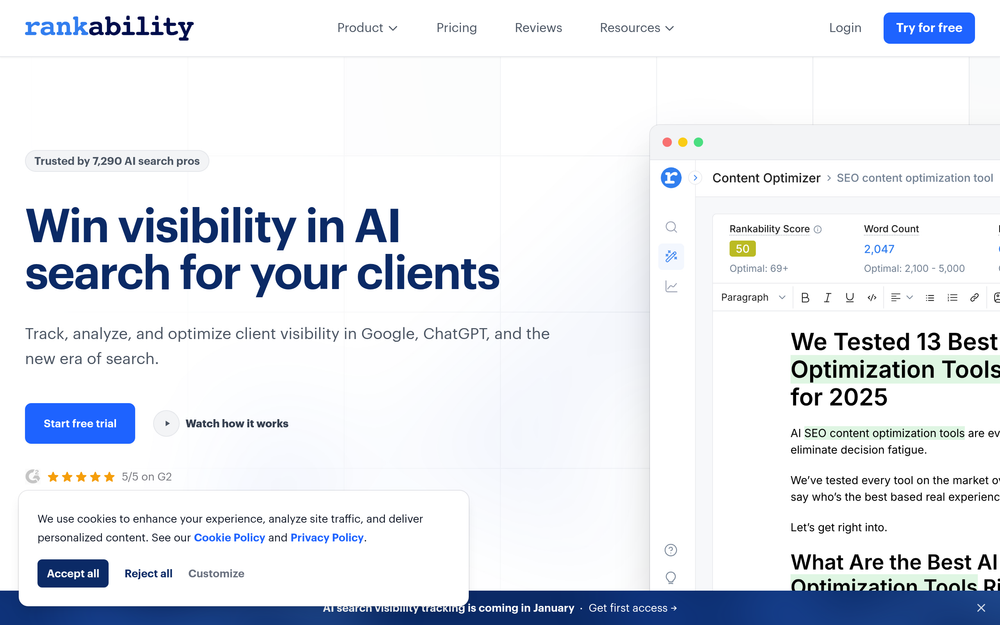
Task: Open the Pricing page
Action: 456,27
